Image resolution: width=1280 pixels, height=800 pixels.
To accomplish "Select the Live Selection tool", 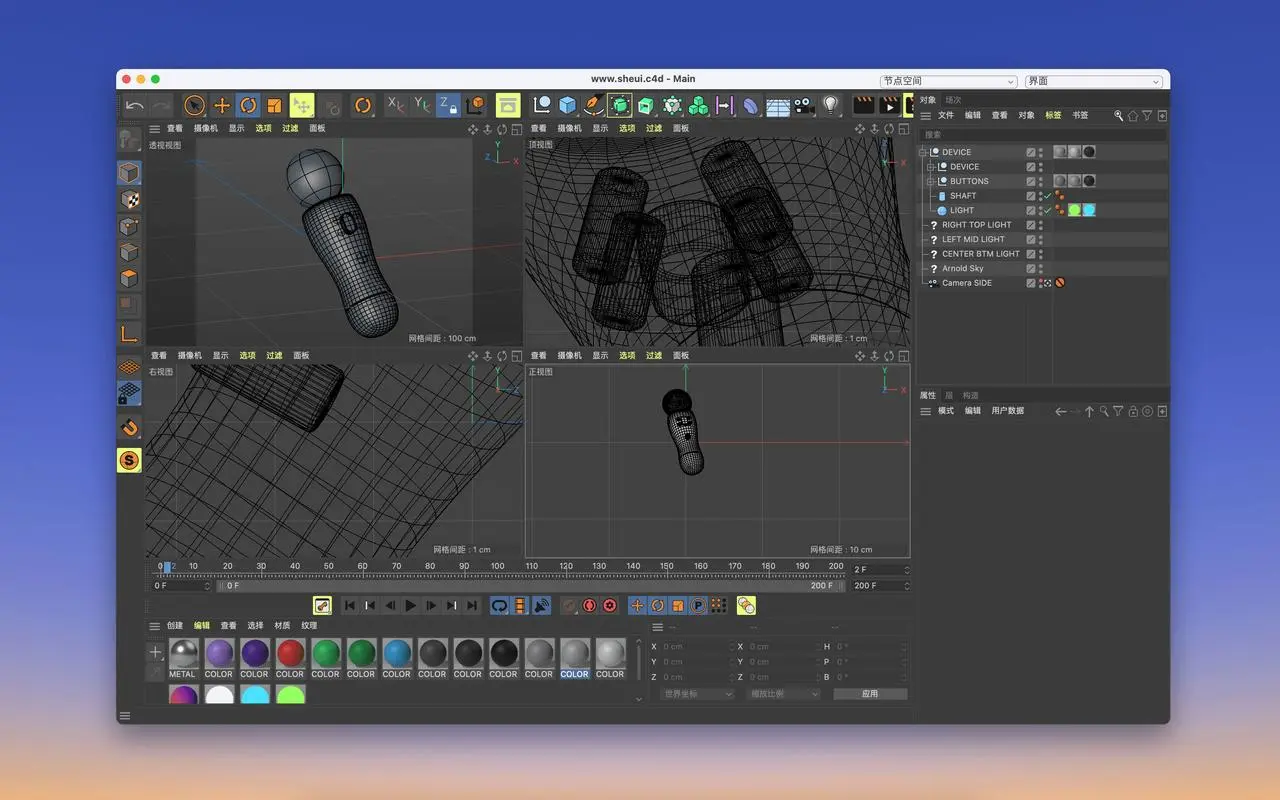I will click(x=193, y=104).
